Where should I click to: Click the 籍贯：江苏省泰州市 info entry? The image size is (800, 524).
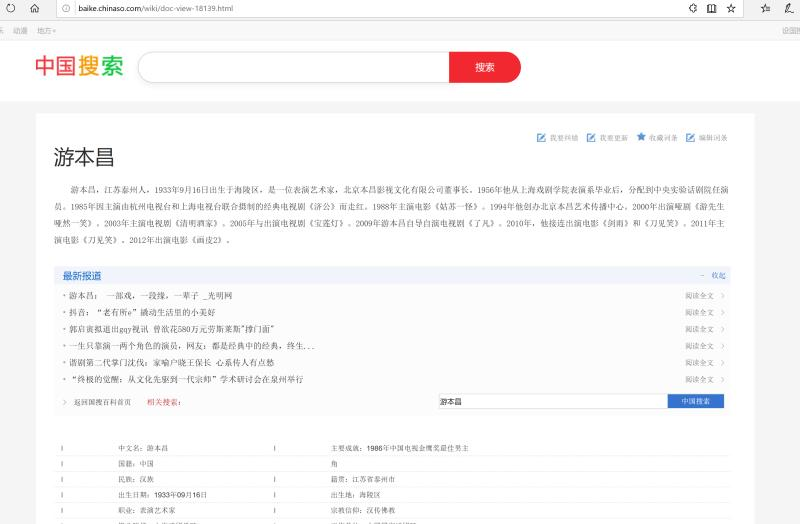(363, 479)
